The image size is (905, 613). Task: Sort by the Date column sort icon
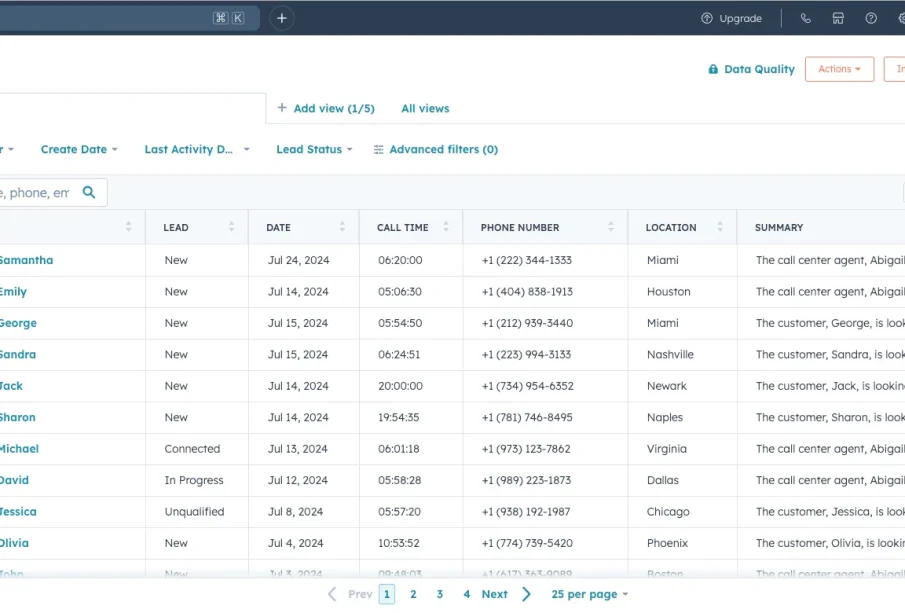point(342,227)
